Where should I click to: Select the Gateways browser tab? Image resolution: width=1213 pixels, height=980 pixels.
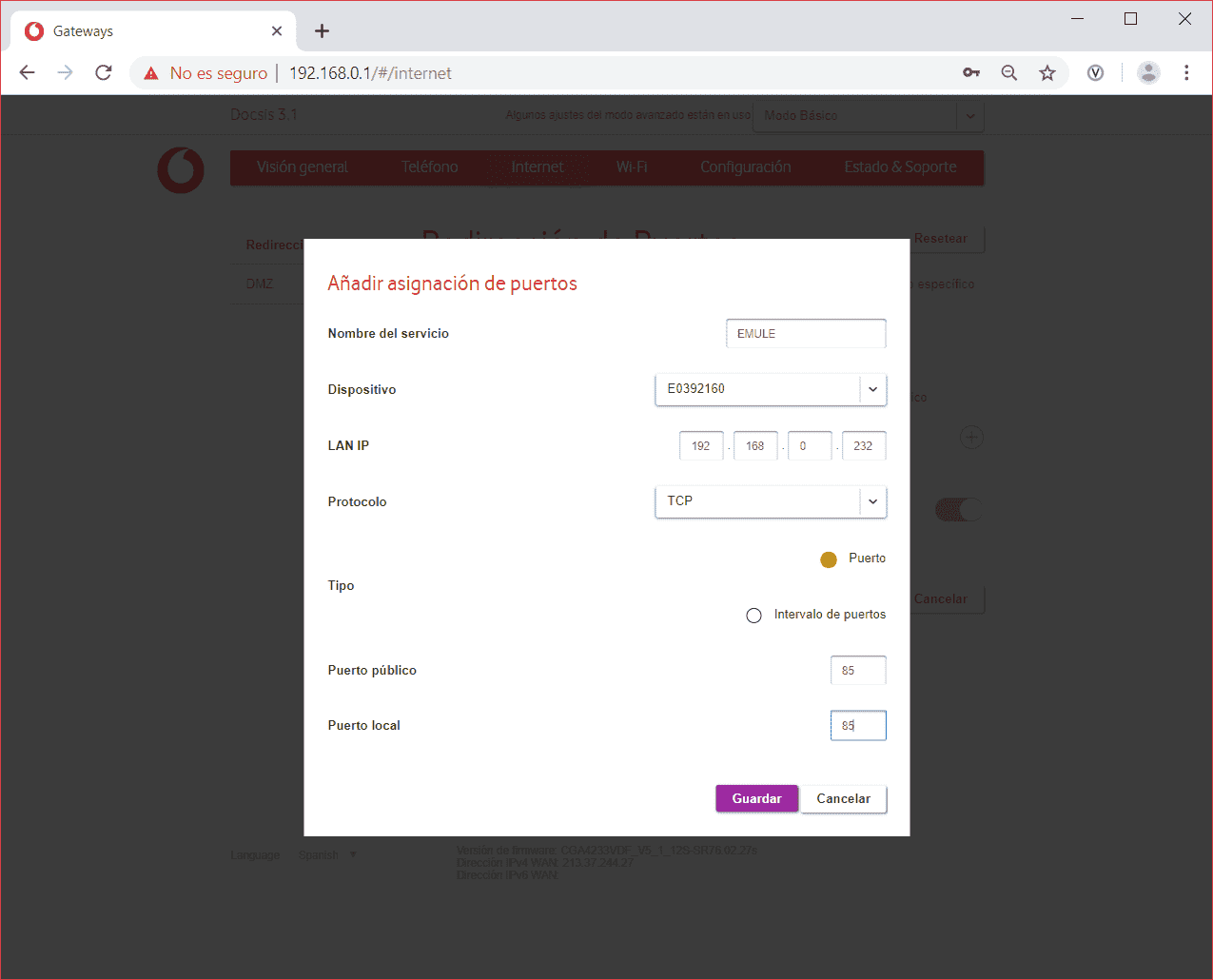(152, 30)
